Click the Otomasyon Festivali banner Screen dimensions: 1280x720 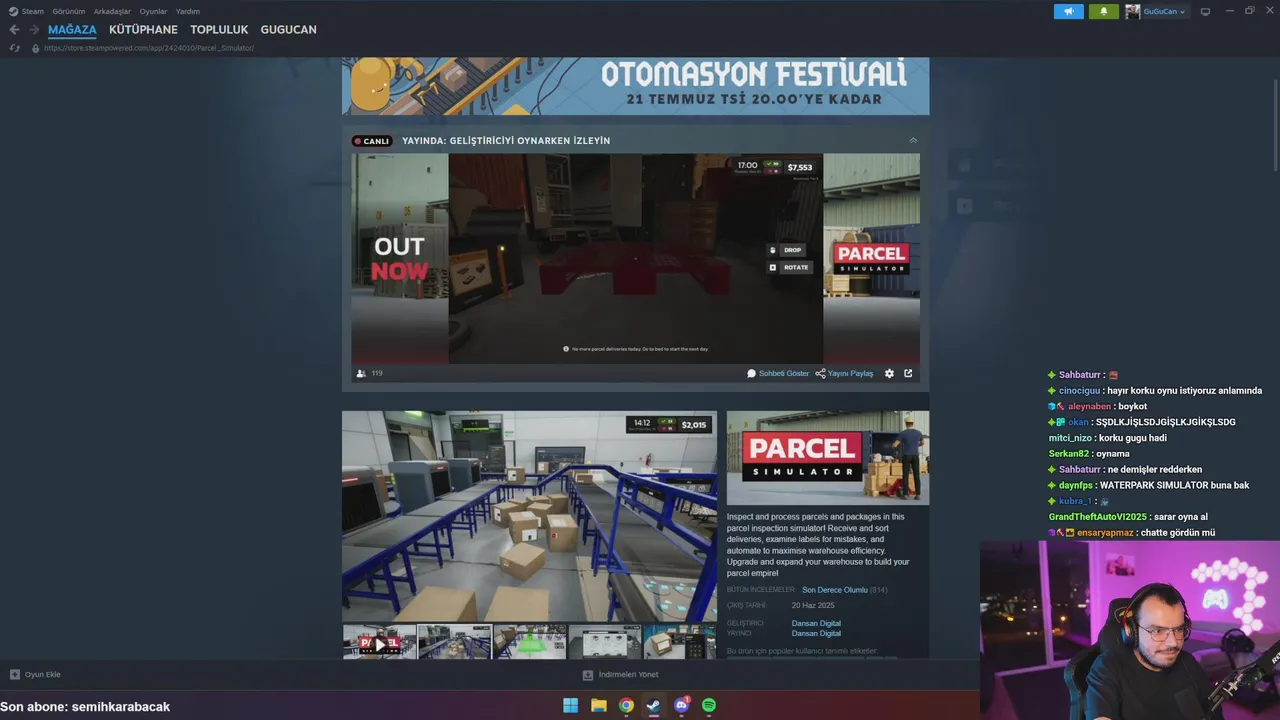(x=635, y=86)
